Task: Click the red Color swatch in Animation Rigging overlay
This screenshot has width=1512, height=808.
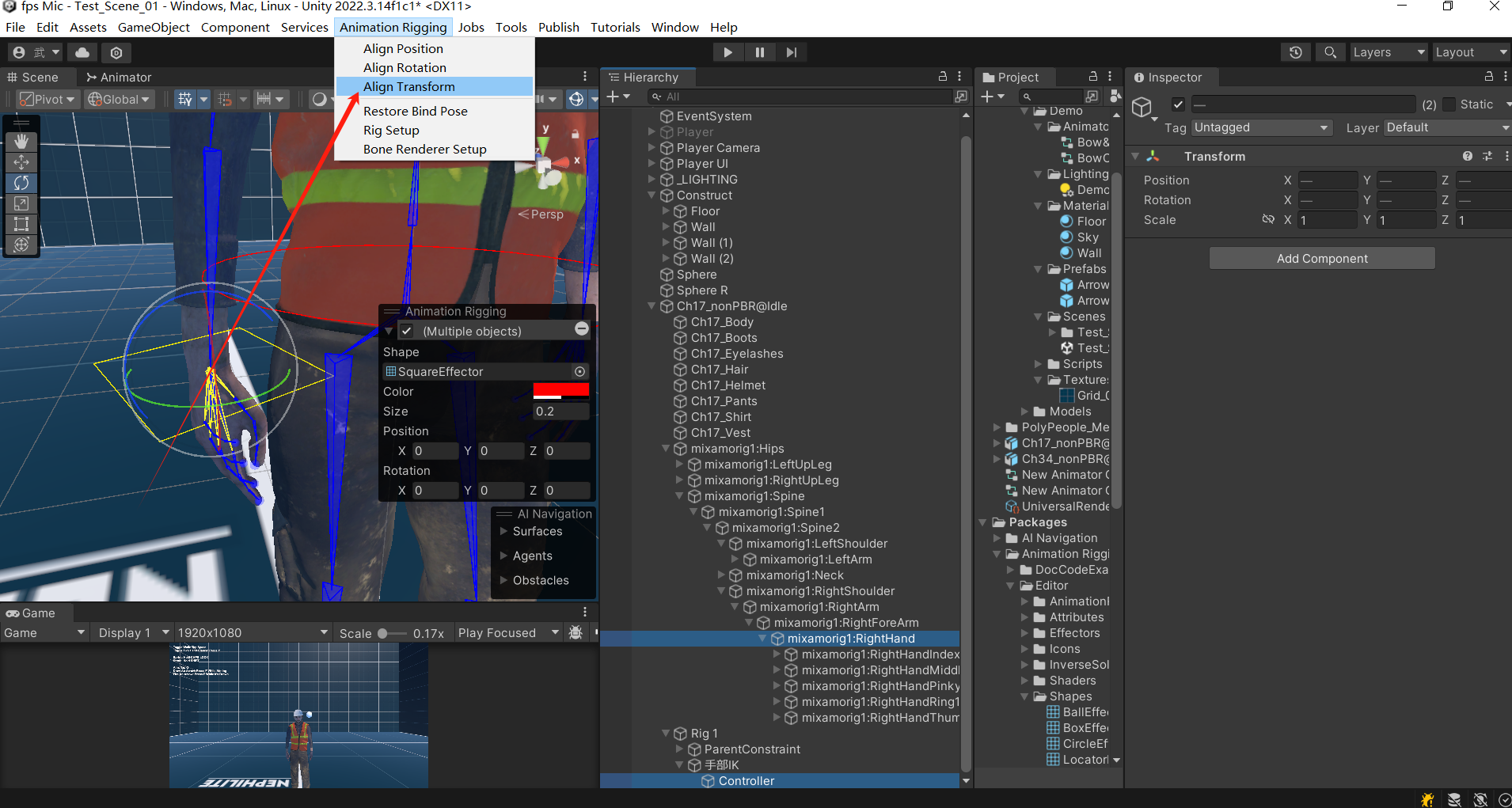Action: click(561, 391)
